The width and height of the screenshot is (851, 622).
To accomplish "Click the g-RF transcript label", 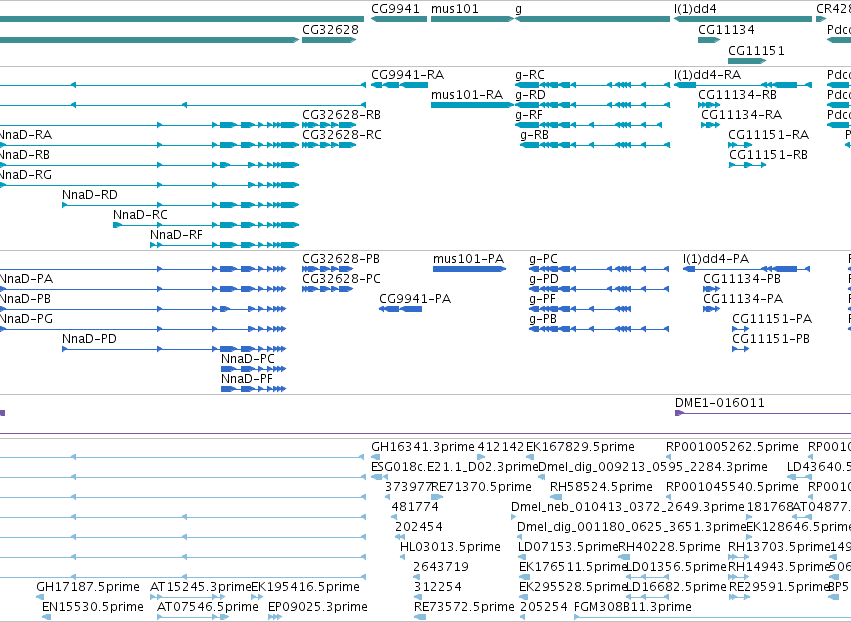I will [529, 115].
